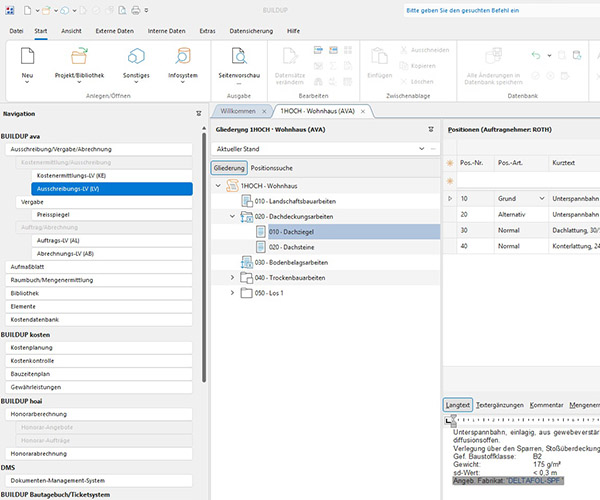Click the Ausschneiden button
Viewport: 600px width, 500px height.
click(424, 50)
